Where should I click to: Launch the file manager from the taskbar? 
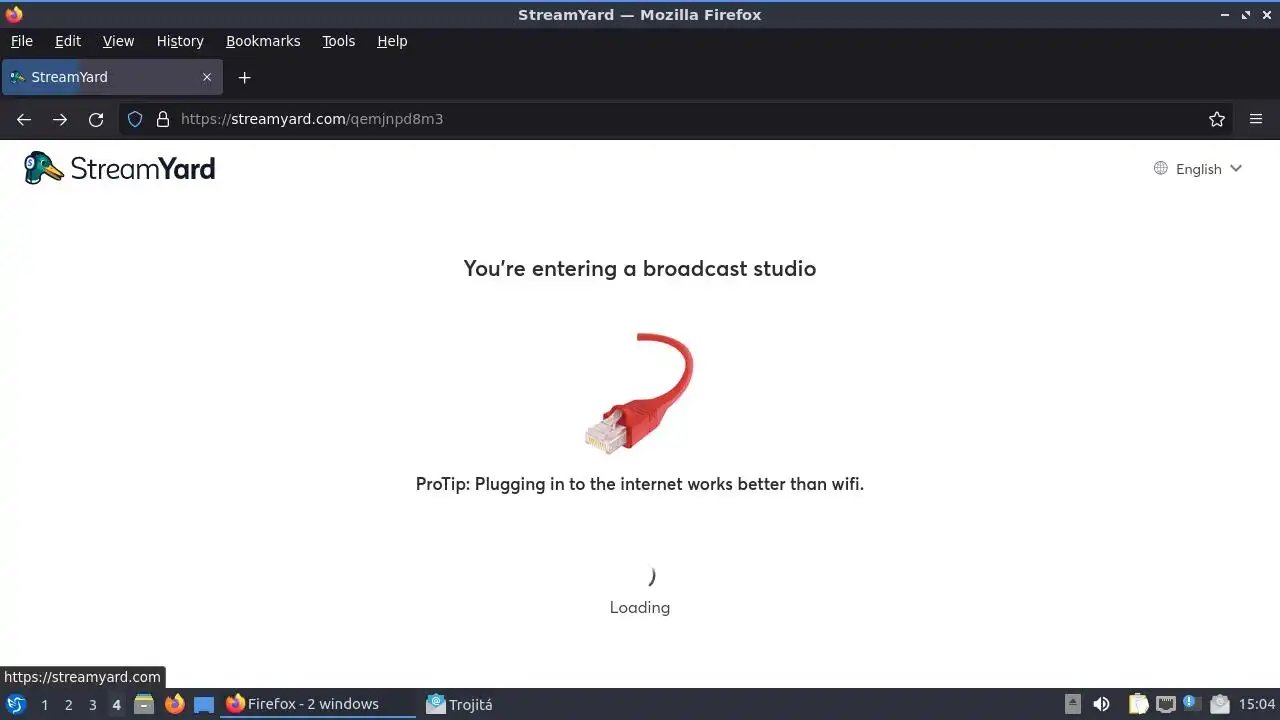[144, 704]
